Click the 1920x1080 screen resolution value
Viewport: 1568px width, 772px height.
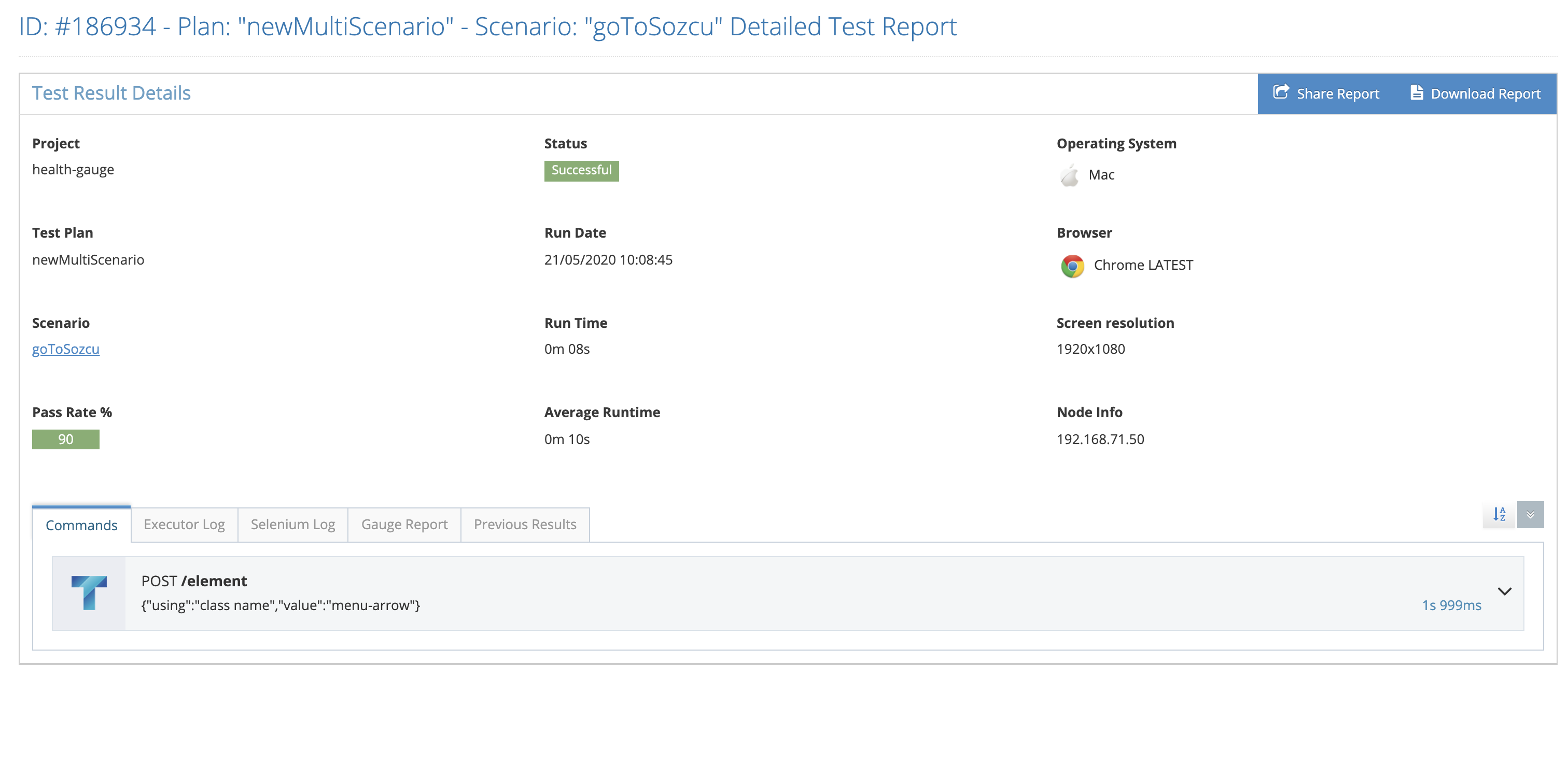[1091, 349]
